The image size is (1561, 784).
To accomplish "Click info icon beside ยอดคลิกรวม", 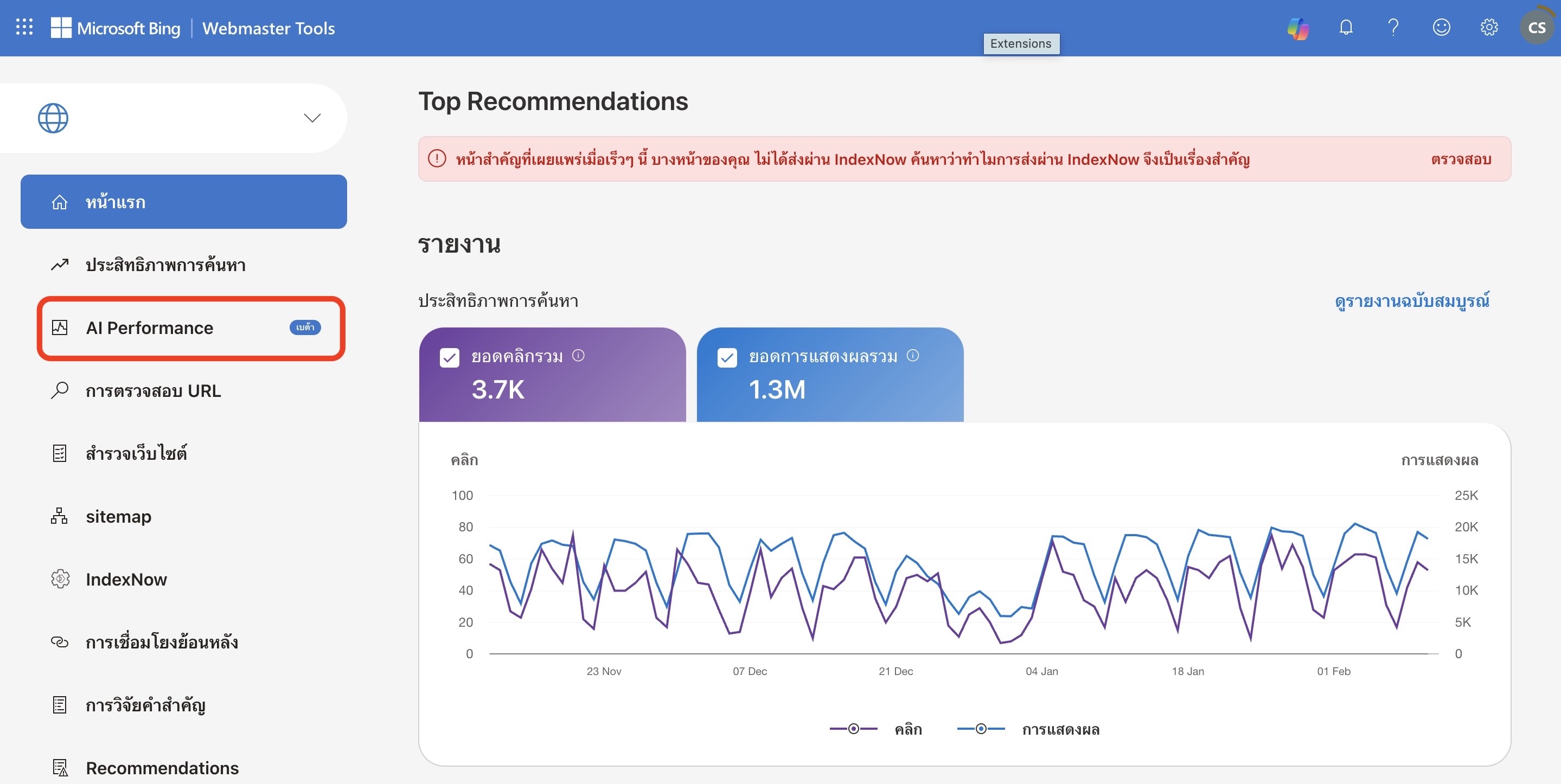I will (x=578, y=356).
